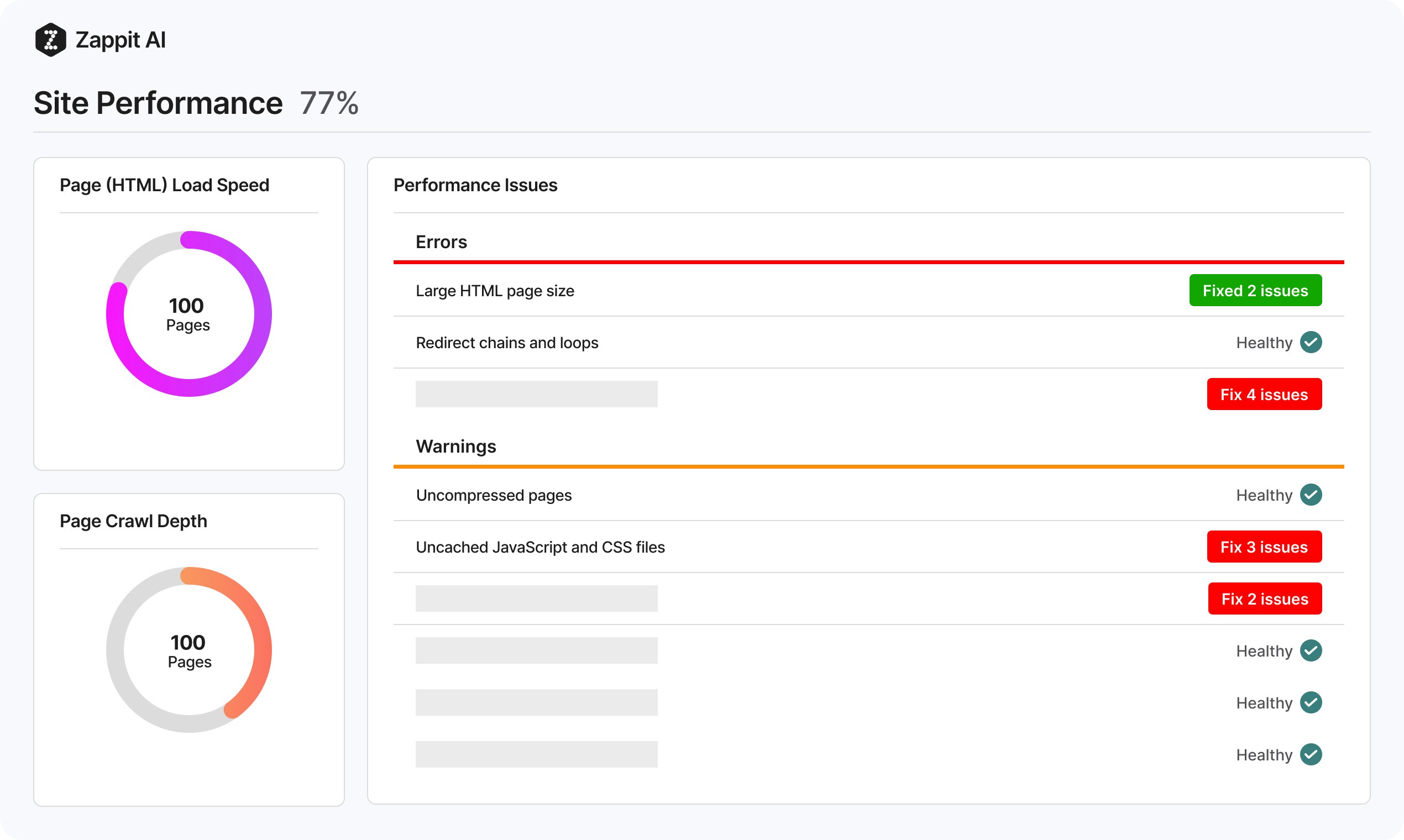Click the bottom-most Healthy checkmark icon
The height and width of the screenshot is (840, 1404).
pos(1311,754)
